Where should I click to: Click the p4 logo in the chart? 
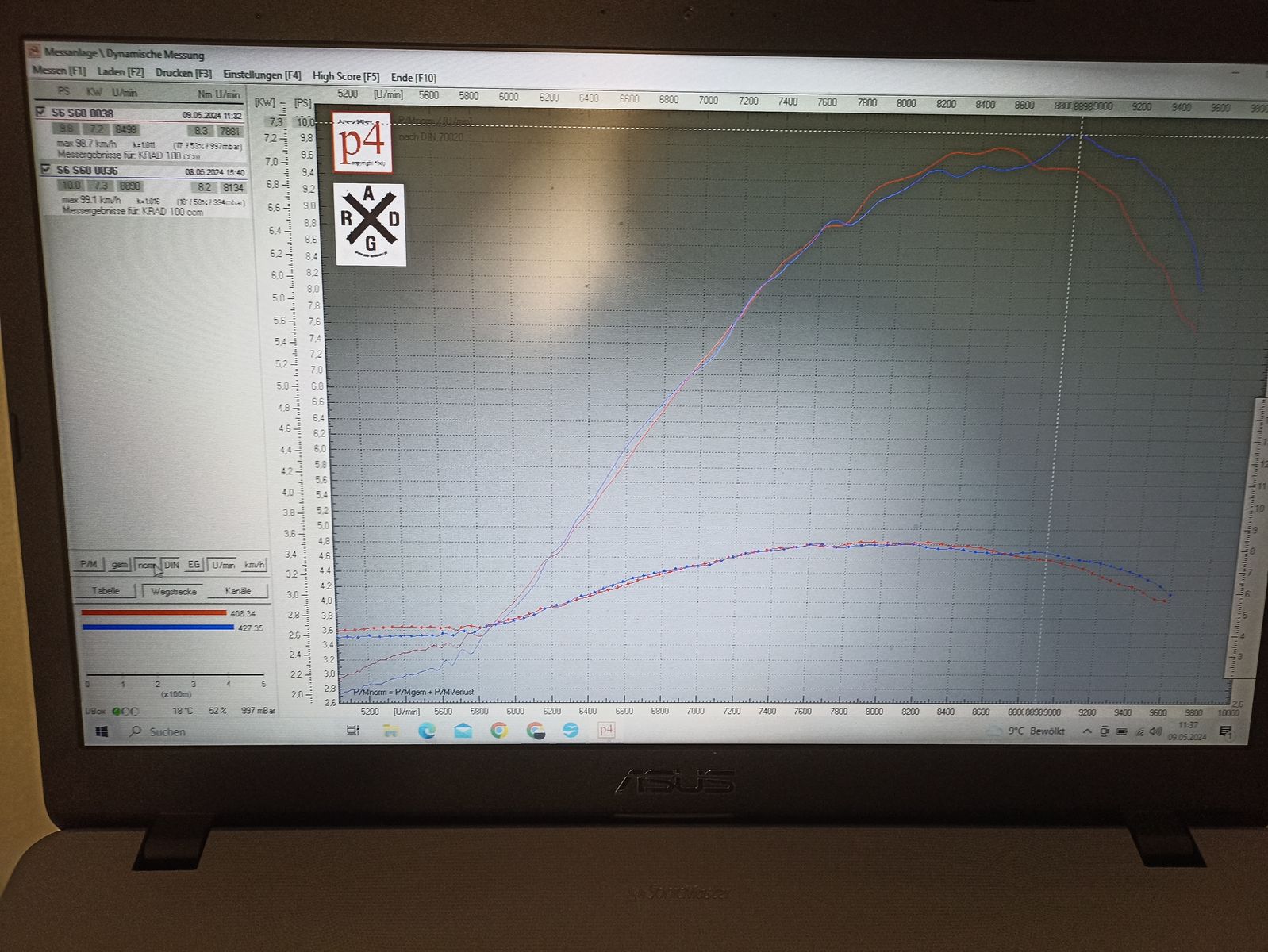[363, 143]
